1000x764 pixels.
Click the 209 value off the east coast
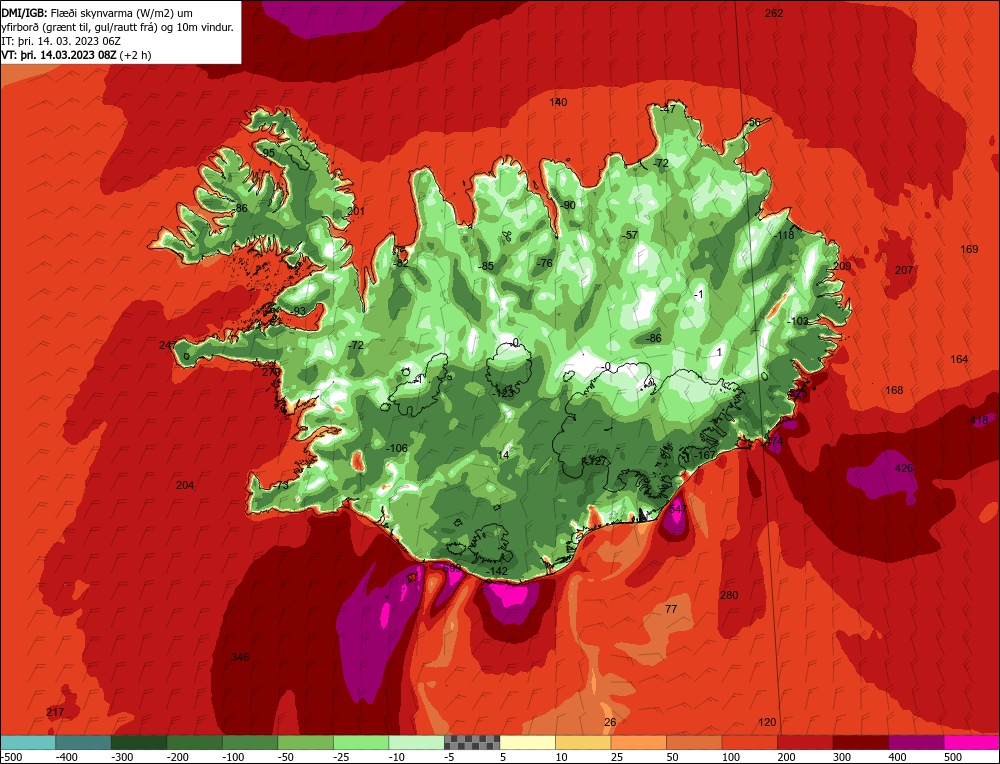[842, 266]
